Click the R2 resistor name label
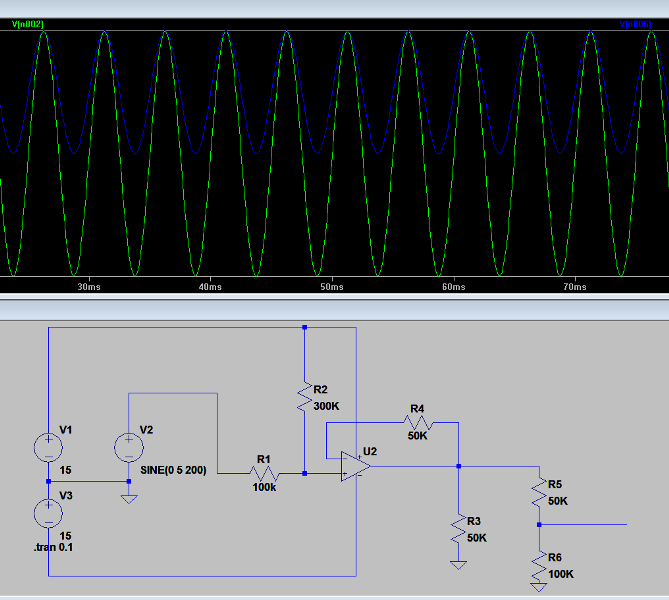The width and height of the screenshot is (669, 600). [x=320, y=390]
